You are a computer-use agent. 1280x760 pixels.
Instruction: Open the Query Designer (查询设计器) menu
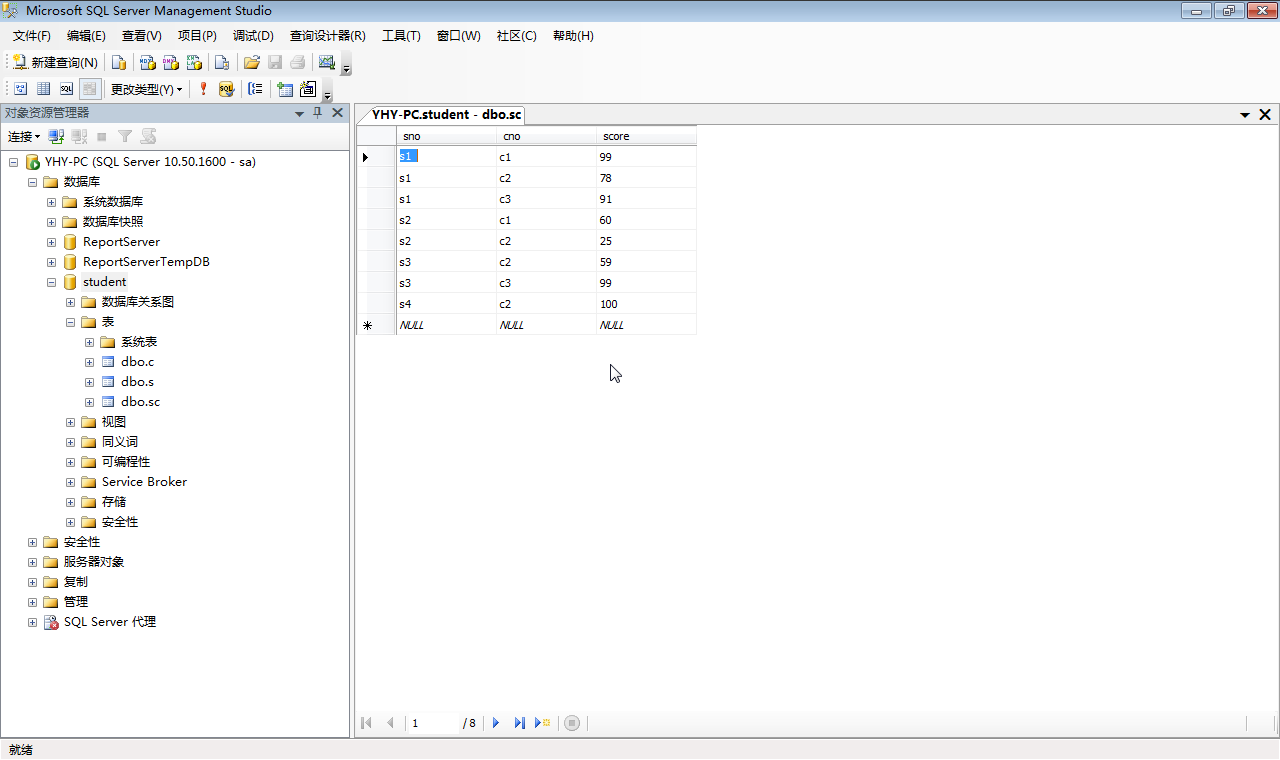click(x=328, y=36)
